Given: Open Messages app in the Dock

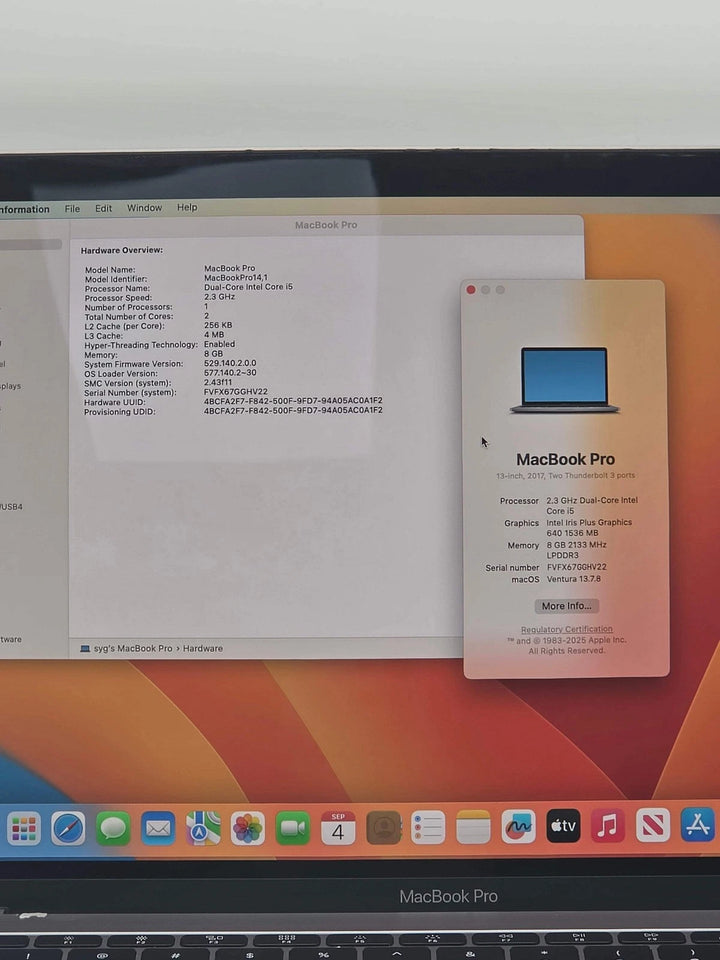Looking at the screenshot, I should pos(113,828).
